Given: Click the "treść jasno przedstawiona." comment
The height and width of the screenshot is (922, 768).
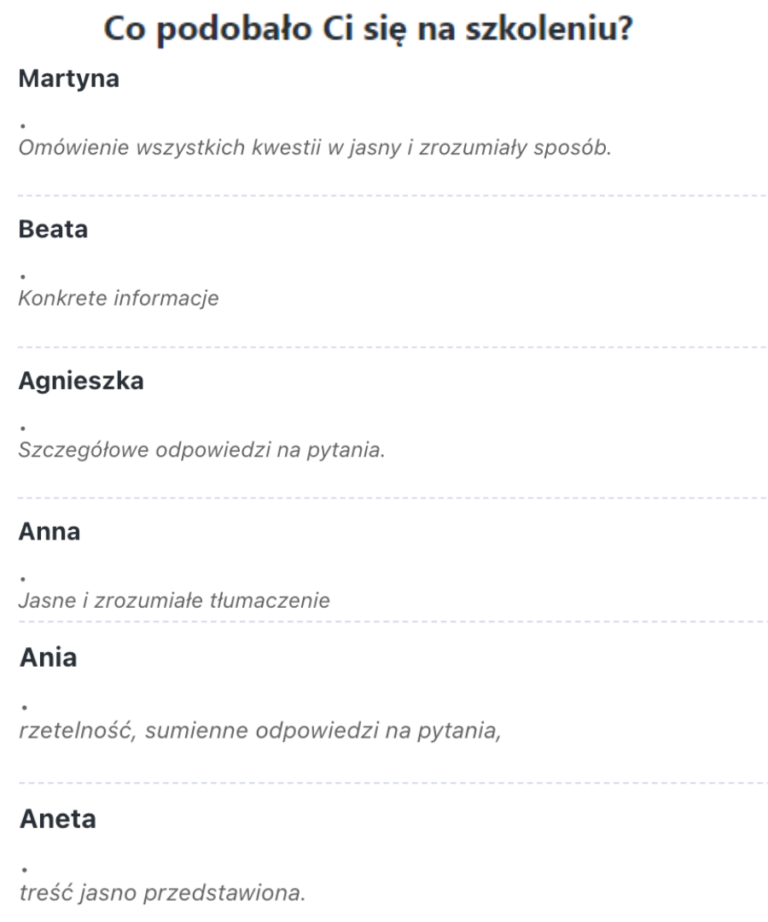Looking at the screenshot, I should (162, 889).
